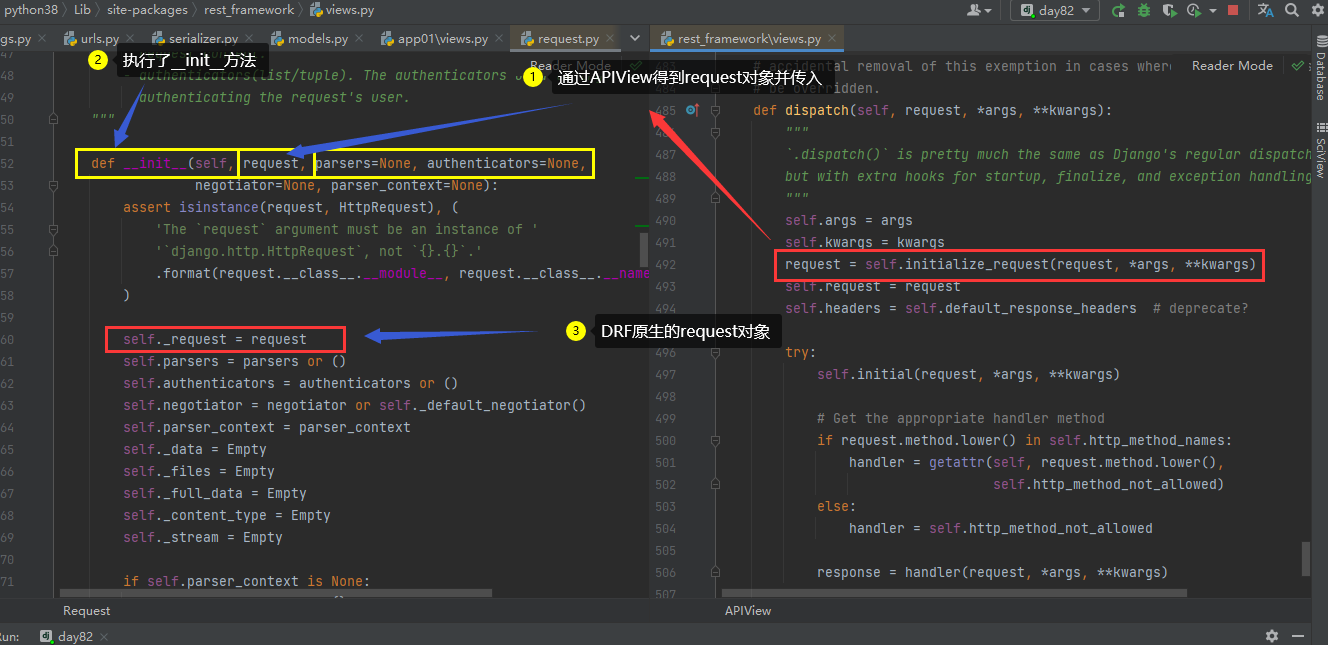Toggle Reader Mode in rest_framework\views.py

pyautogui.click(x=1232, y=65)
